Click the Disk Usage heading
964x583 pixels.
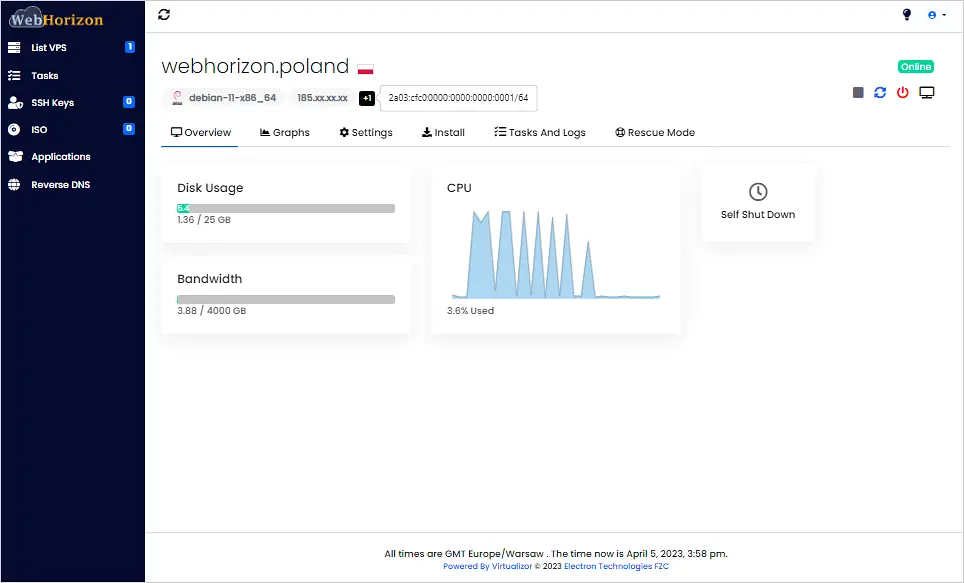210,188
